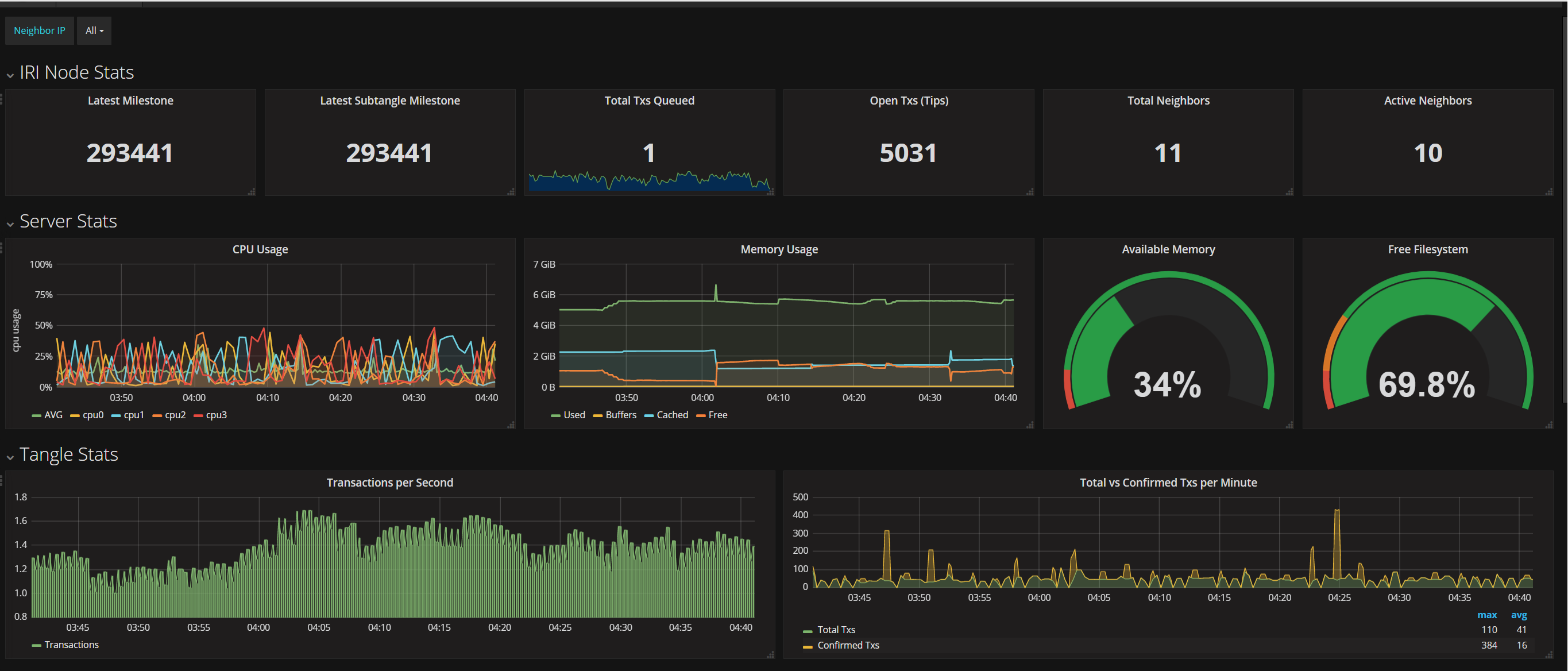
Task: Click resize handle of Memory Usage panel
Action: (1029, 425)
